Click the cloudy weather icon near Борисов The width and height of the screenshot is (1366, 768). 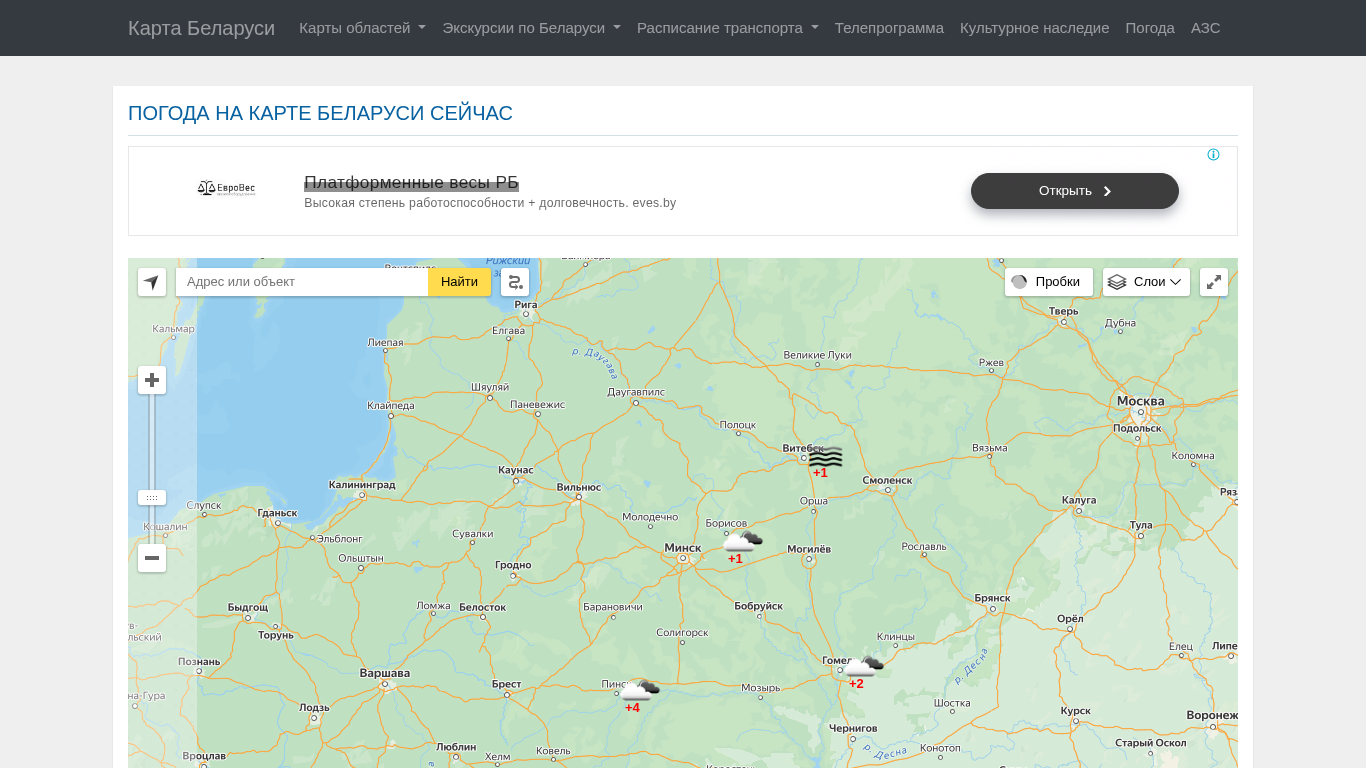[743, 541]
